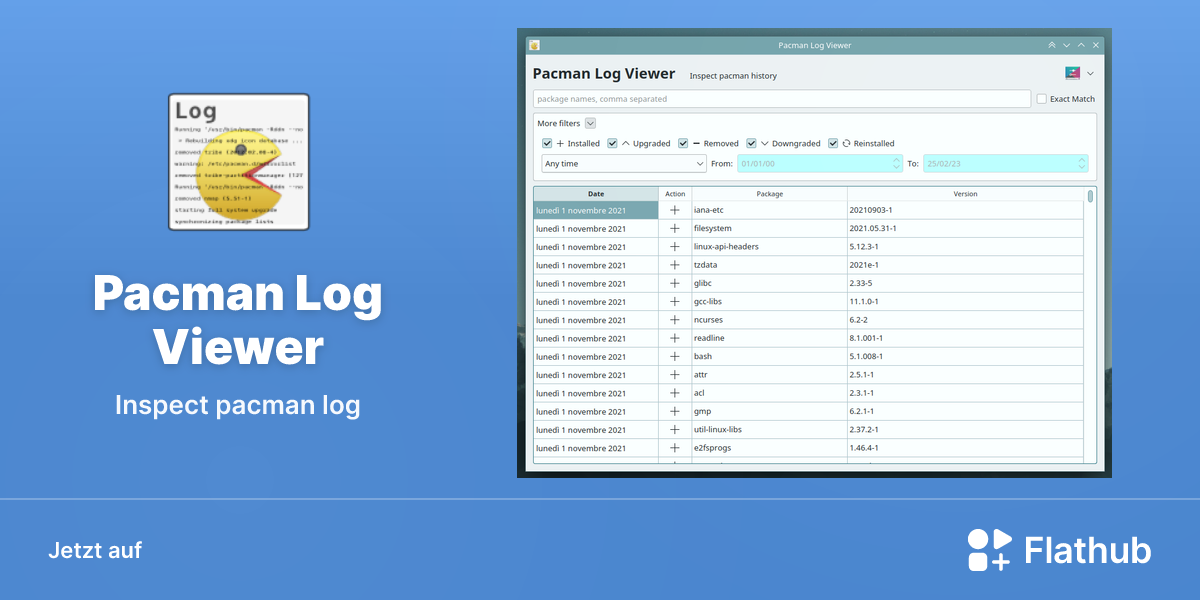This screenshot has height=600, width=1200.
Task: Click the app icon in the window title bar
Action: point(534,45)
